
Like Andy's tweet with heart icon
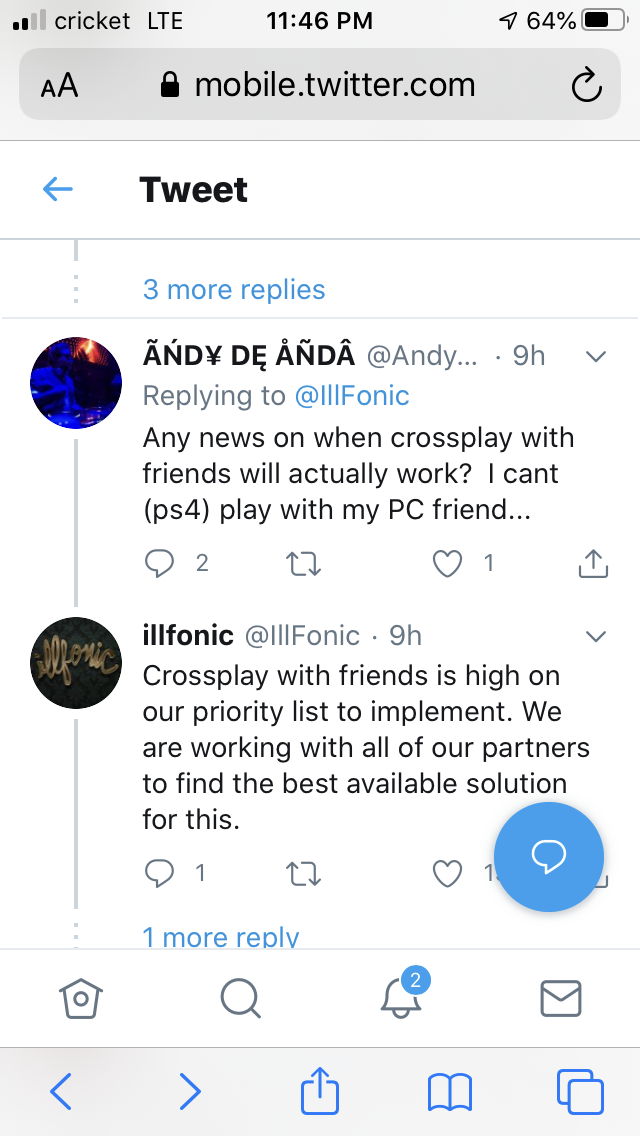[447, 564]
